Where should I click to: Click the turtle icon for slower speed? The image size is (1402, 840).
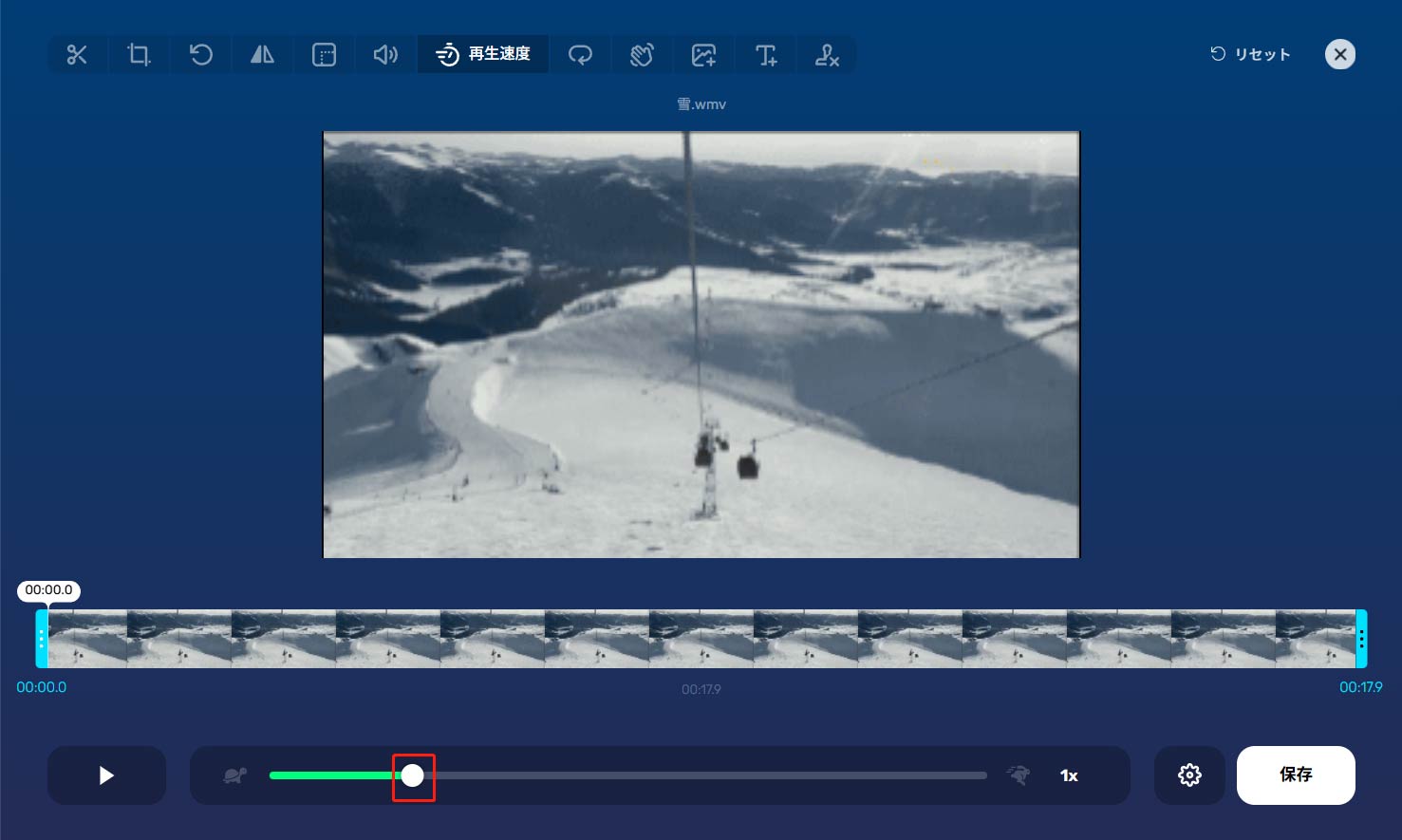click(x=234, y=775)
